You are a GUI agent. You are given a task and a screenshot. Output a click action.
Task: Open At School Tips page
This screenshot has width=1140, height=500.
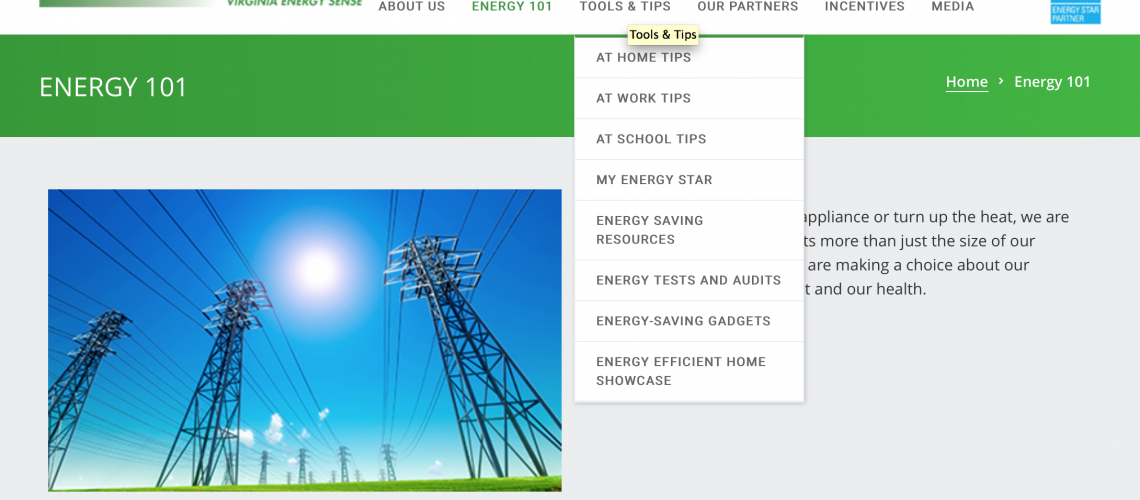coord(651,140)
